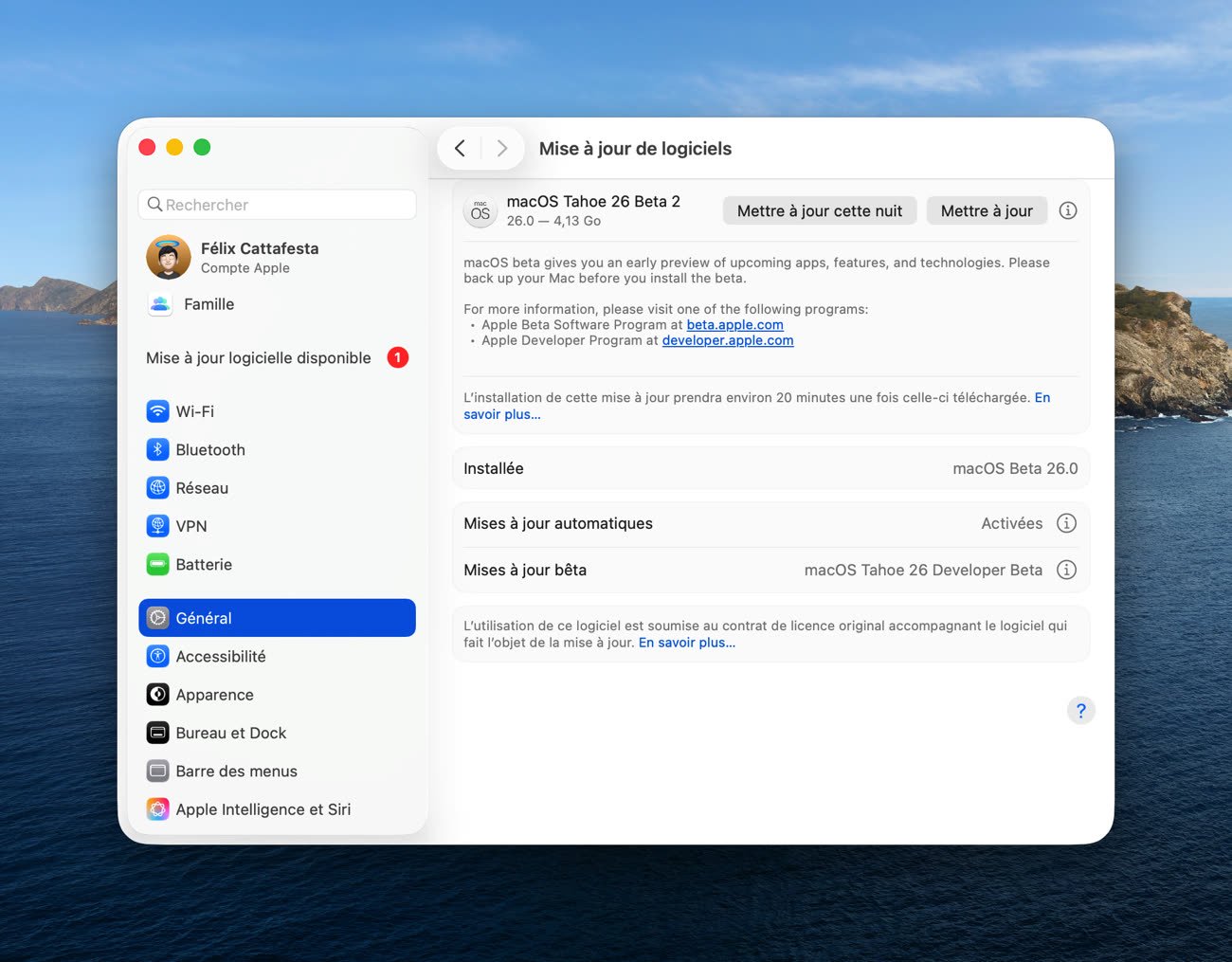Click macOS Beta 26.0 installed value

click(x=1015, y=468)
